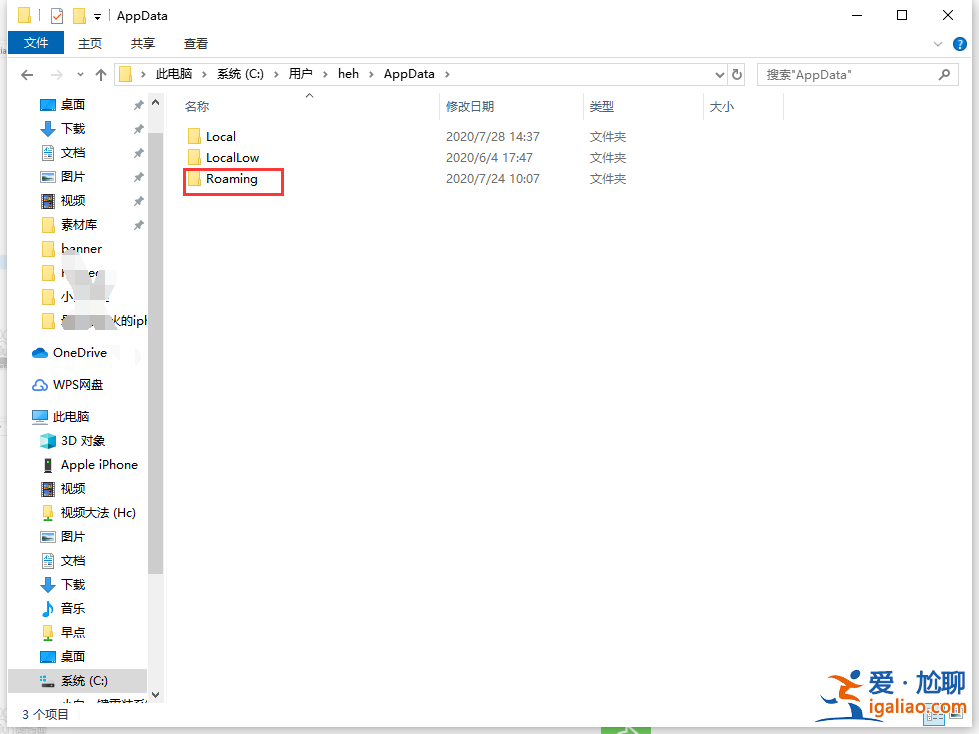The image size is (979, 734).
Task: Navigate back with the back arrow
Action: click(26, 74)
